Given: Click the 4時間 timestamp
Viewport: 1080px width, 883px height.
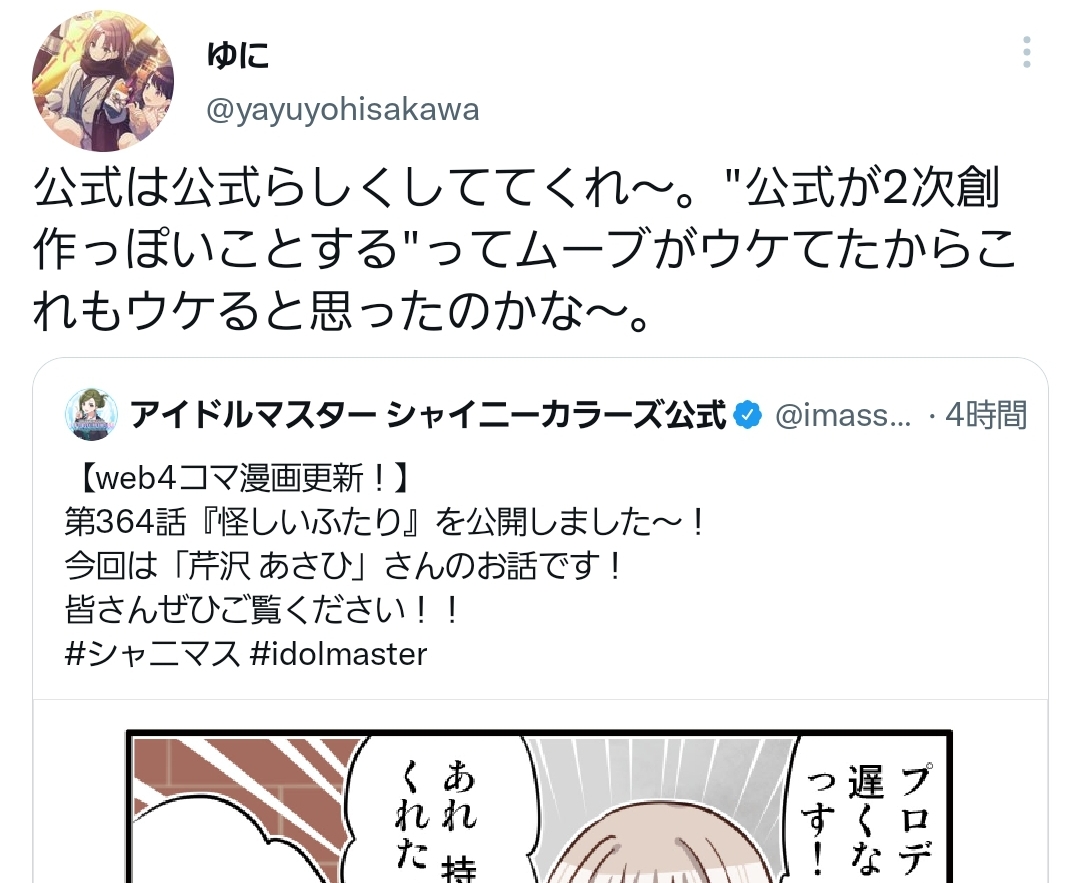Looking at the screenshot, I should 986,415.
